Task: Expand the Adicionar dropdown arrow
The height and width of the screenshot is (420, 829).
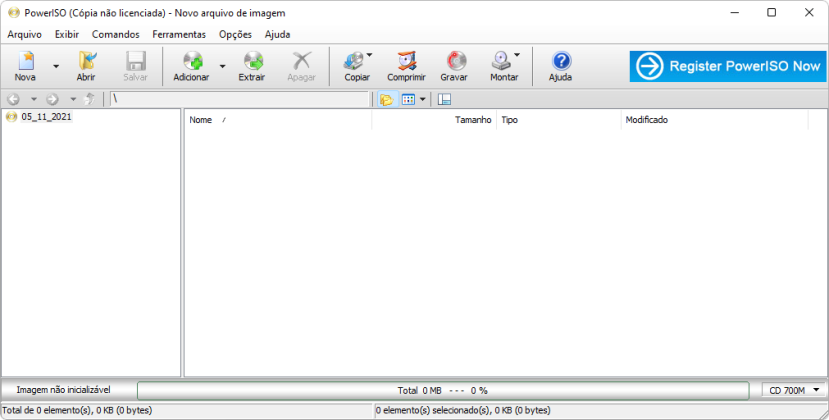Action: (223, 67)
